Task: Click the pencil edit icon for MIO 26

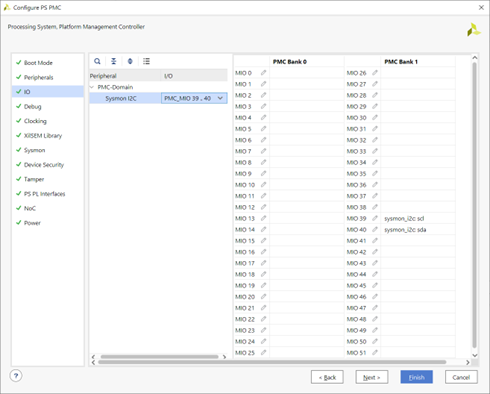Action: pos(375,73)
